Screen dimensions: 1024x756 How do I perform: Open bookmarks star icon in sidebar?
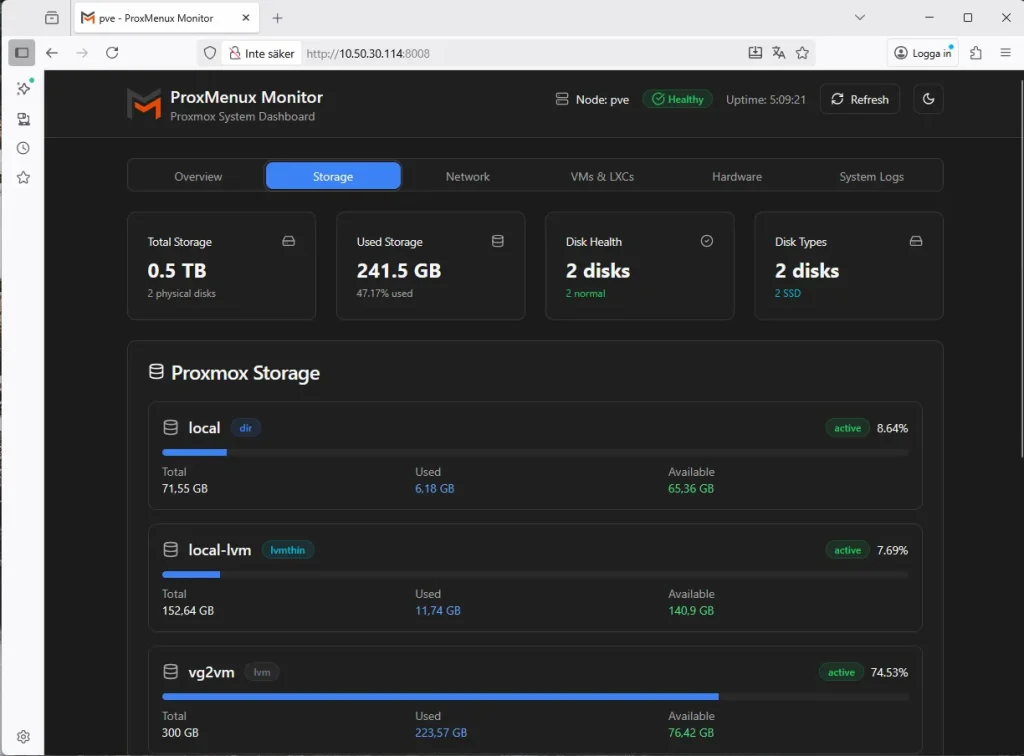click(x=23, y=177)
